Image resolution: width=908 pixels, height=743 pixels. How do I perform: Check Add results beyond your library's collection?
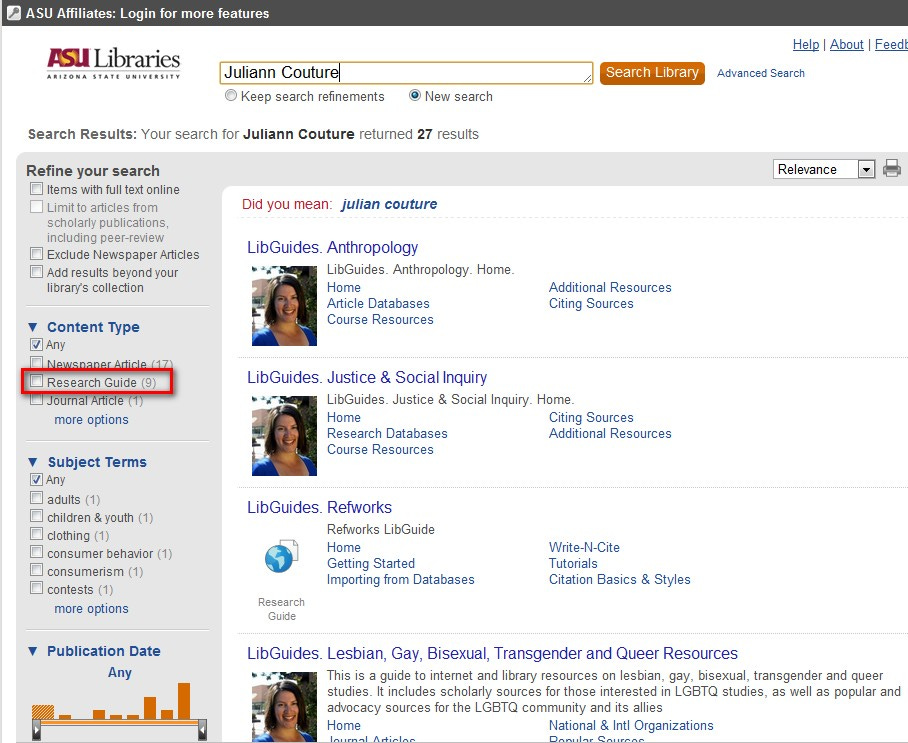[36, 272]
